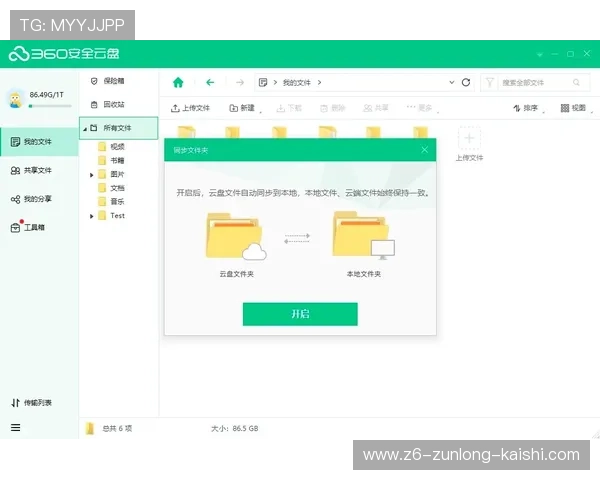Open the 排序 sort dropdown
Viewport: 600px width, 480px height.
(x=528, y=108)
